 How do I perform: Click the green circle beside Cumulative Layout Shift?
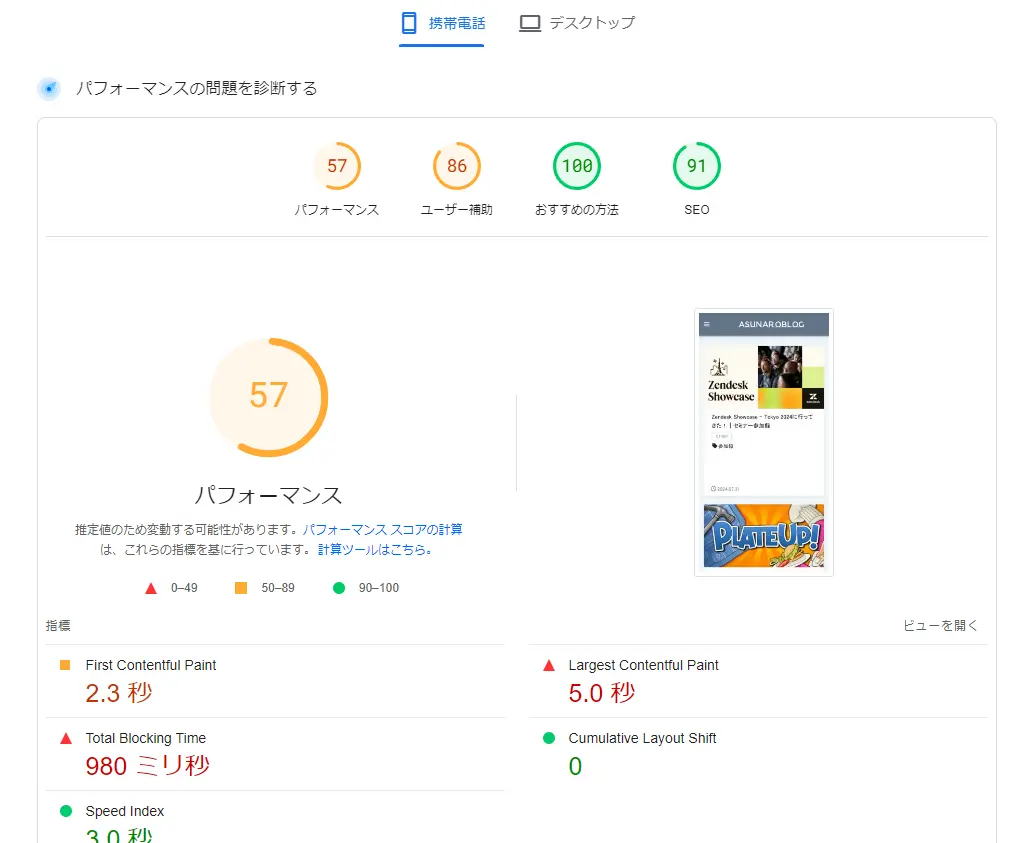(547, 738)
